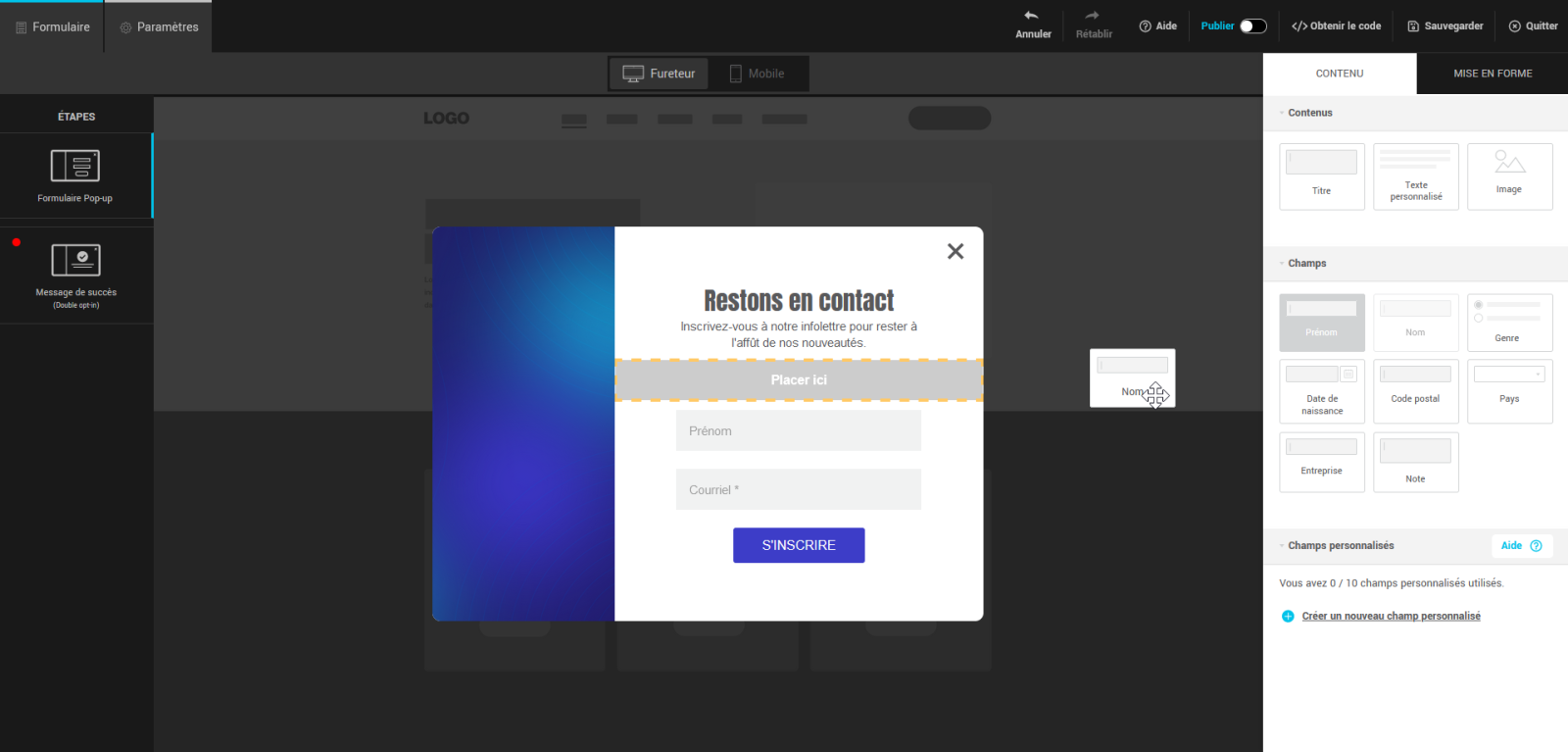This screenshot has height=752, width=1568.
Task: Click the Courriel input field
Action: click(798, 489)
